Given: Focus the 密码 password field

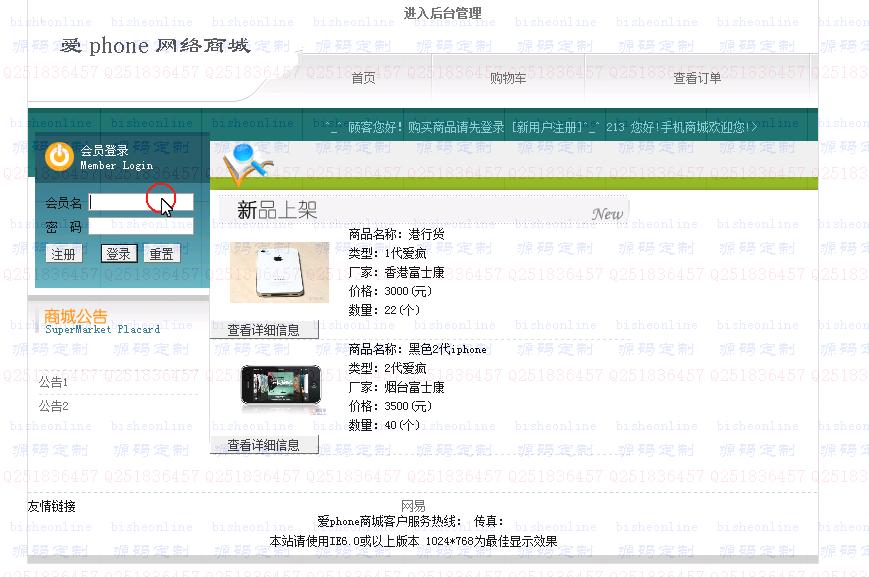Looking at the screenshot, I should click(x=141, y=226).
